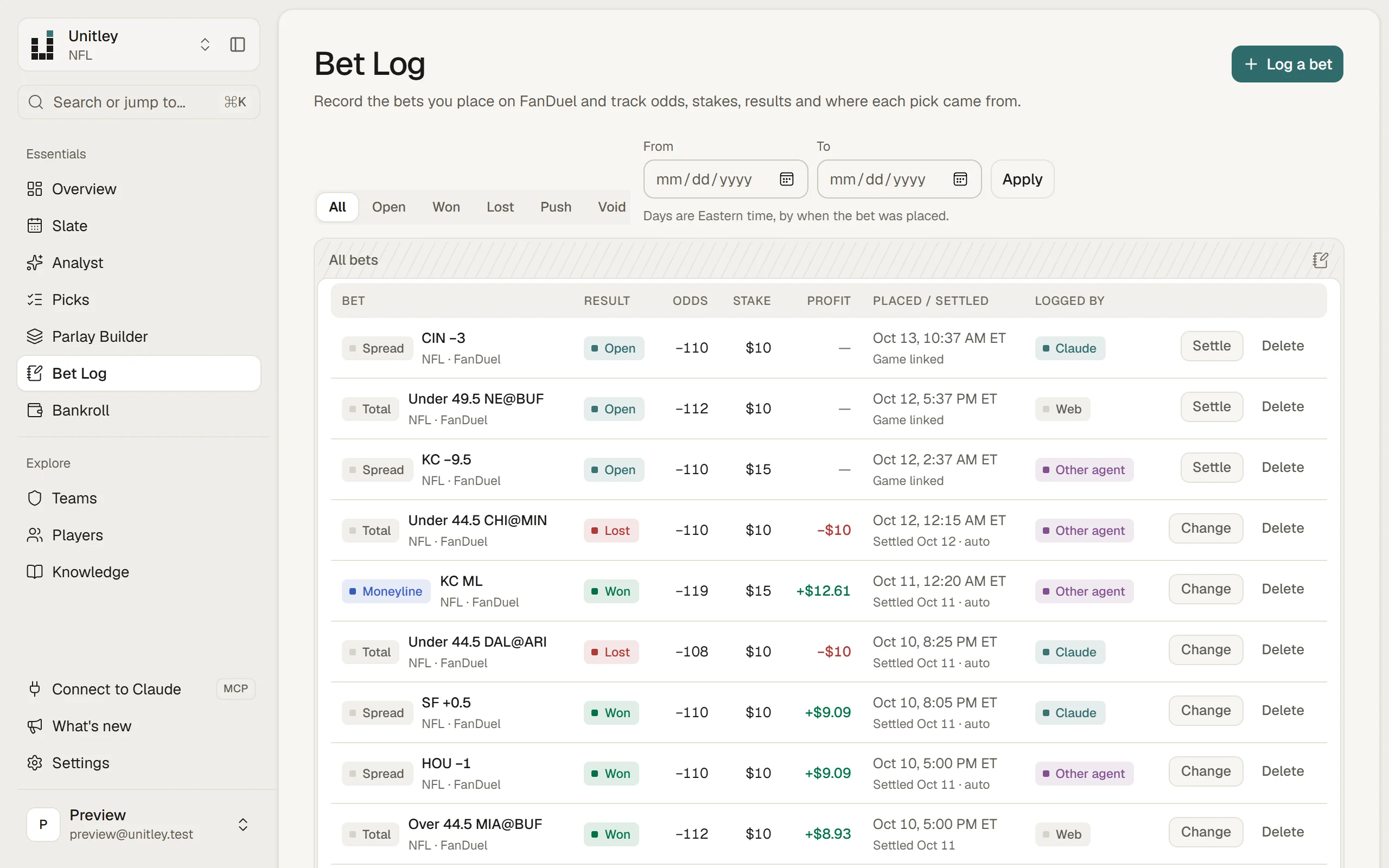Image resolution: width=1389 pixels, height=868 pixels.
Task: Click the What's new megaphone icon
Action: pyautogui.click(x=34, y=726)
